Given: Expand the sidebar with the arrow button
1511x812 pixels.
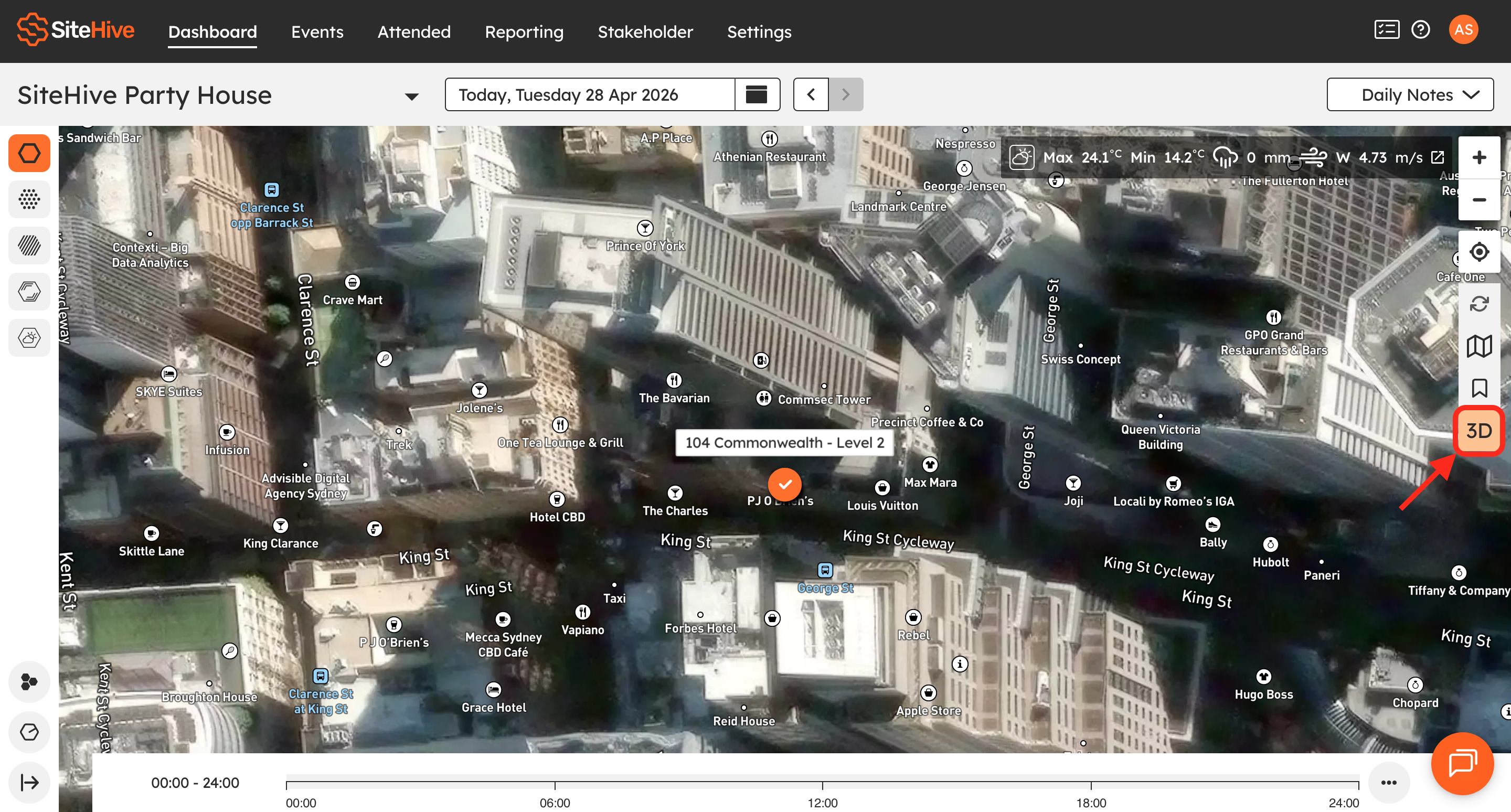Looking at the screenshot, I should 29,783.
